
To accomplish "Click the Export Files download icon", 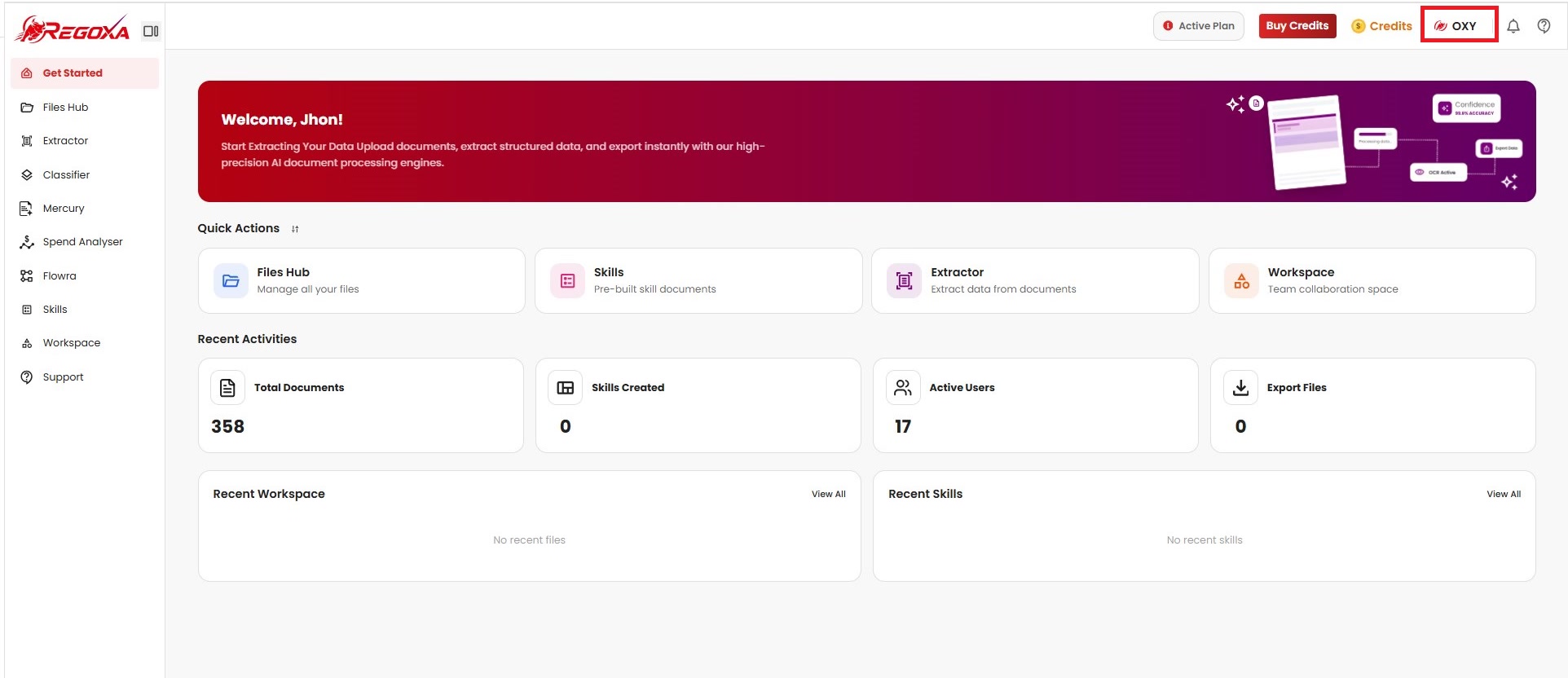I will point(1240,388).
